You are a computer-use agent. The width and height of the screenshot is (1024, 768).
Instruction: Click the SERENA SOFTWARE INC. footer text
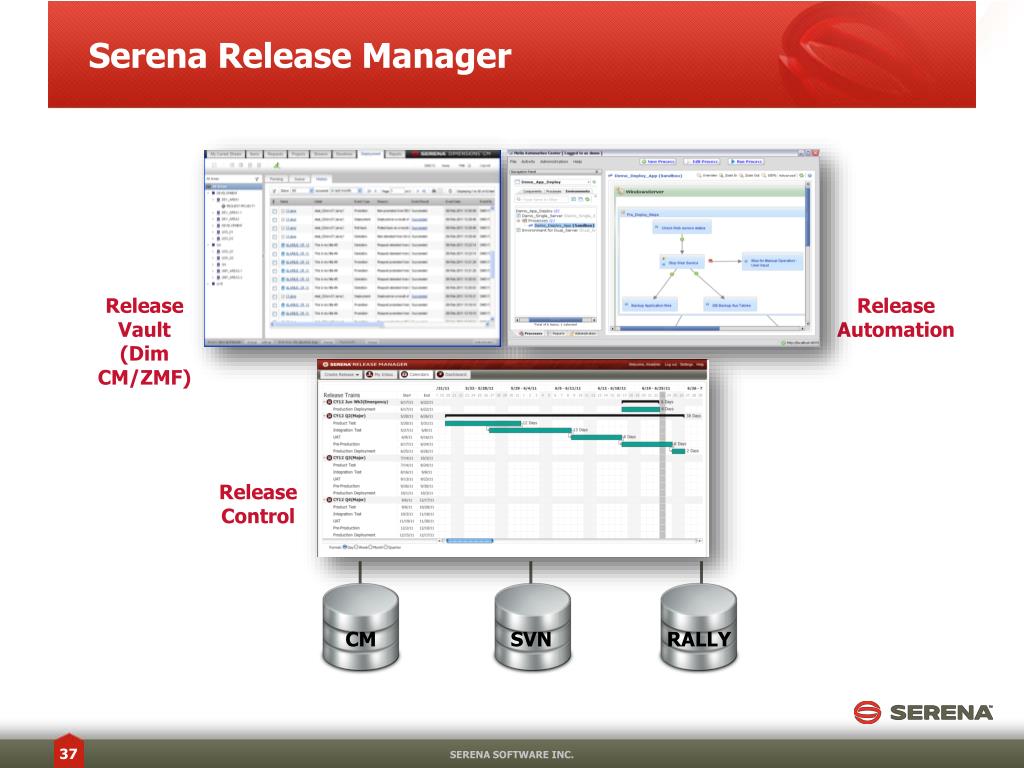tap(511, 754)
